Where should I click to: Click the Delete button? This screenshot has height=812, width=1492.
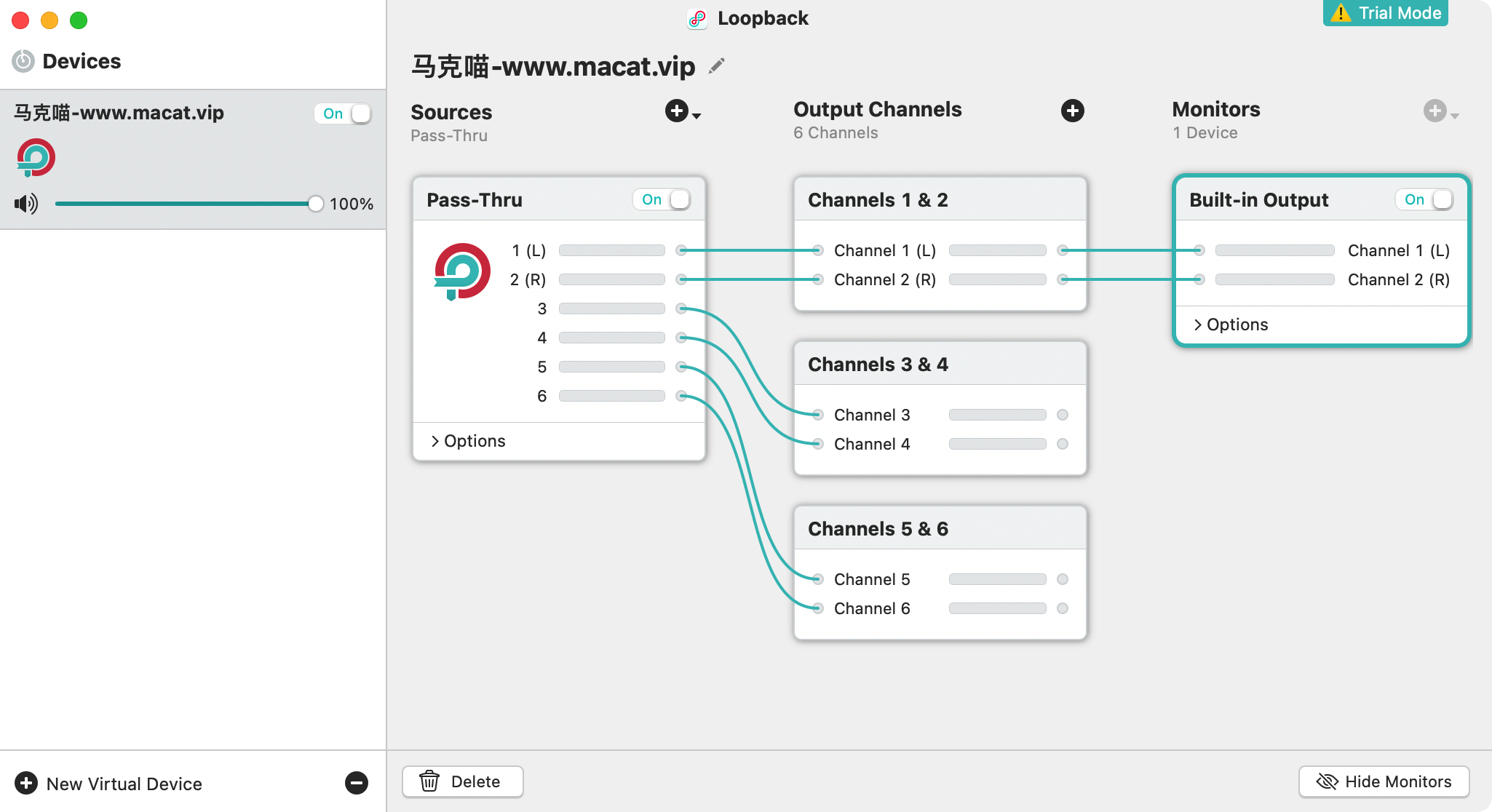click(463, 781)
